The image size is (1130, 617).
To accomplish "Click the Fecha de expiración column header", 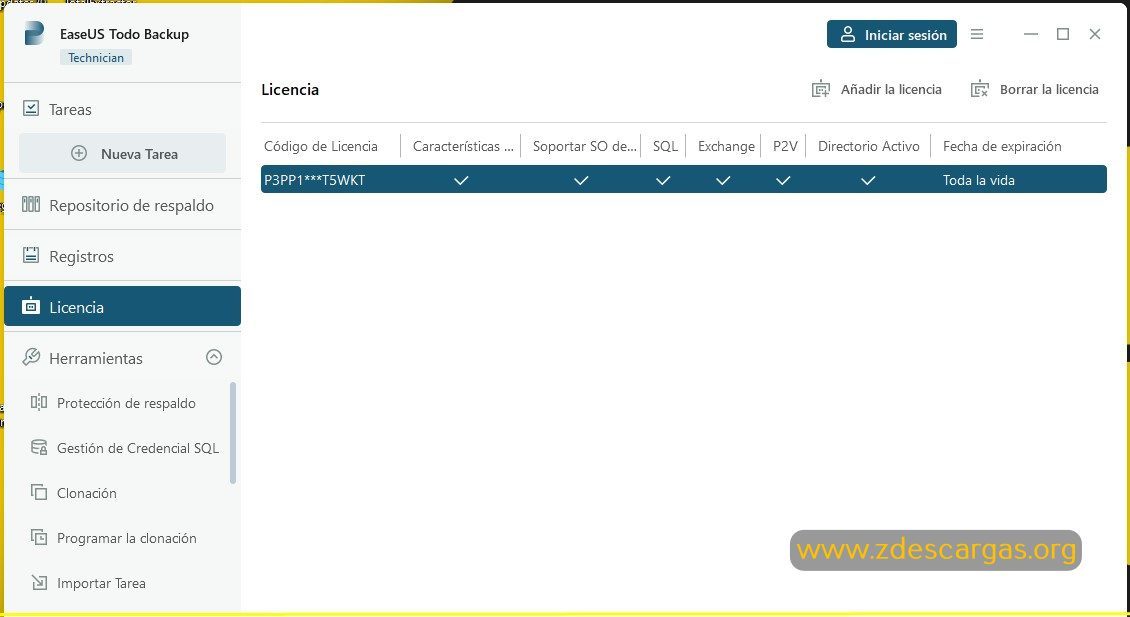I will click(x=1002, y=146).
